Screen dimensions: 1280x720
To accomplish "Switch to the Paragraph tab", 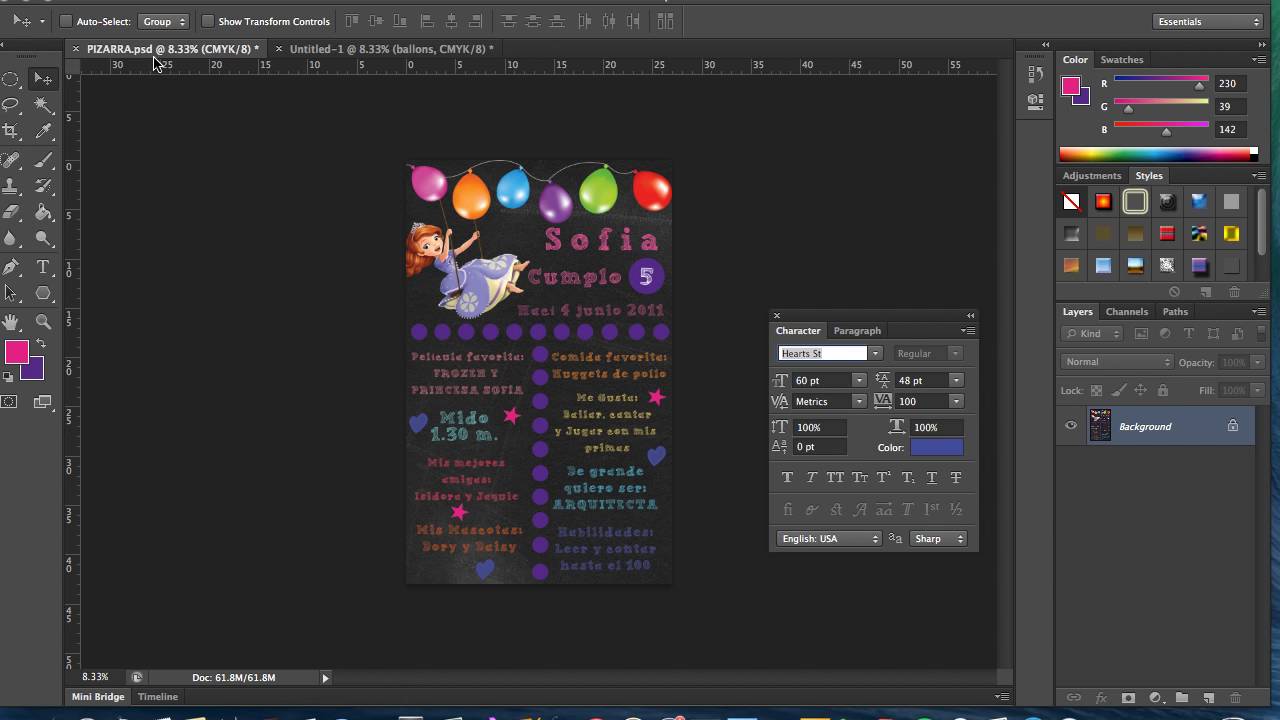I will [857, 330].
